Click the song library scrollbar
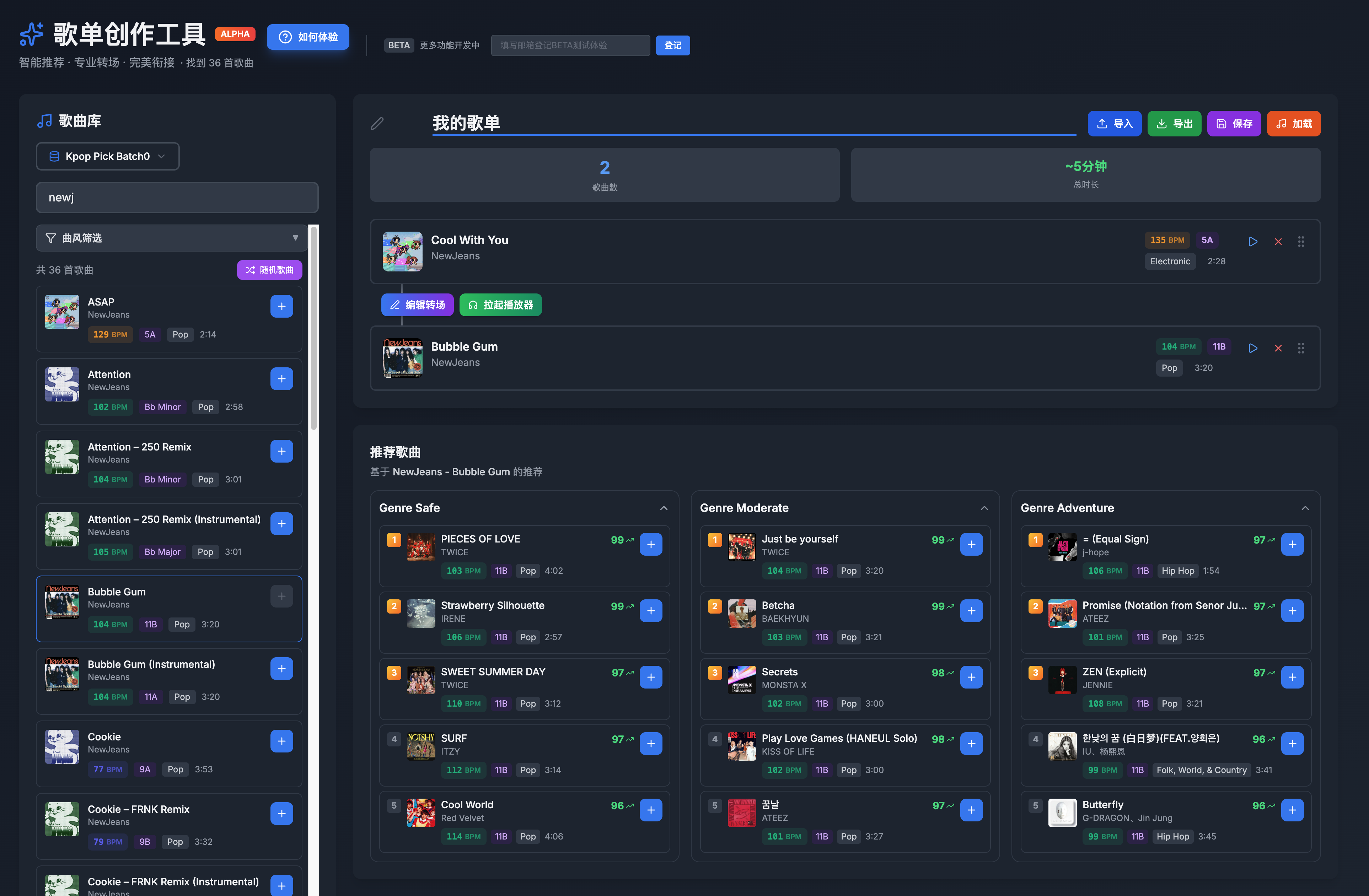Screen dimensions: 1369x896 click(x=313, y=328)
